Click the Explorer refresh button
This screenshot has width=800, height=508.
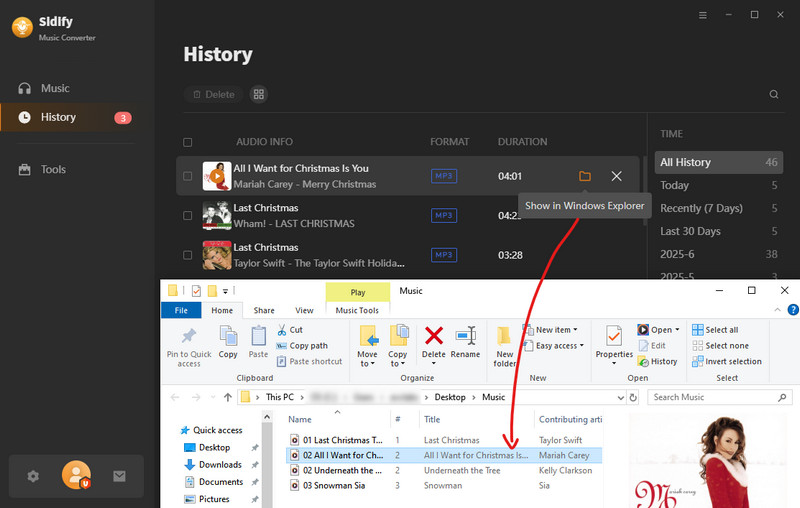pyautogui.click(x=633, y=398)
